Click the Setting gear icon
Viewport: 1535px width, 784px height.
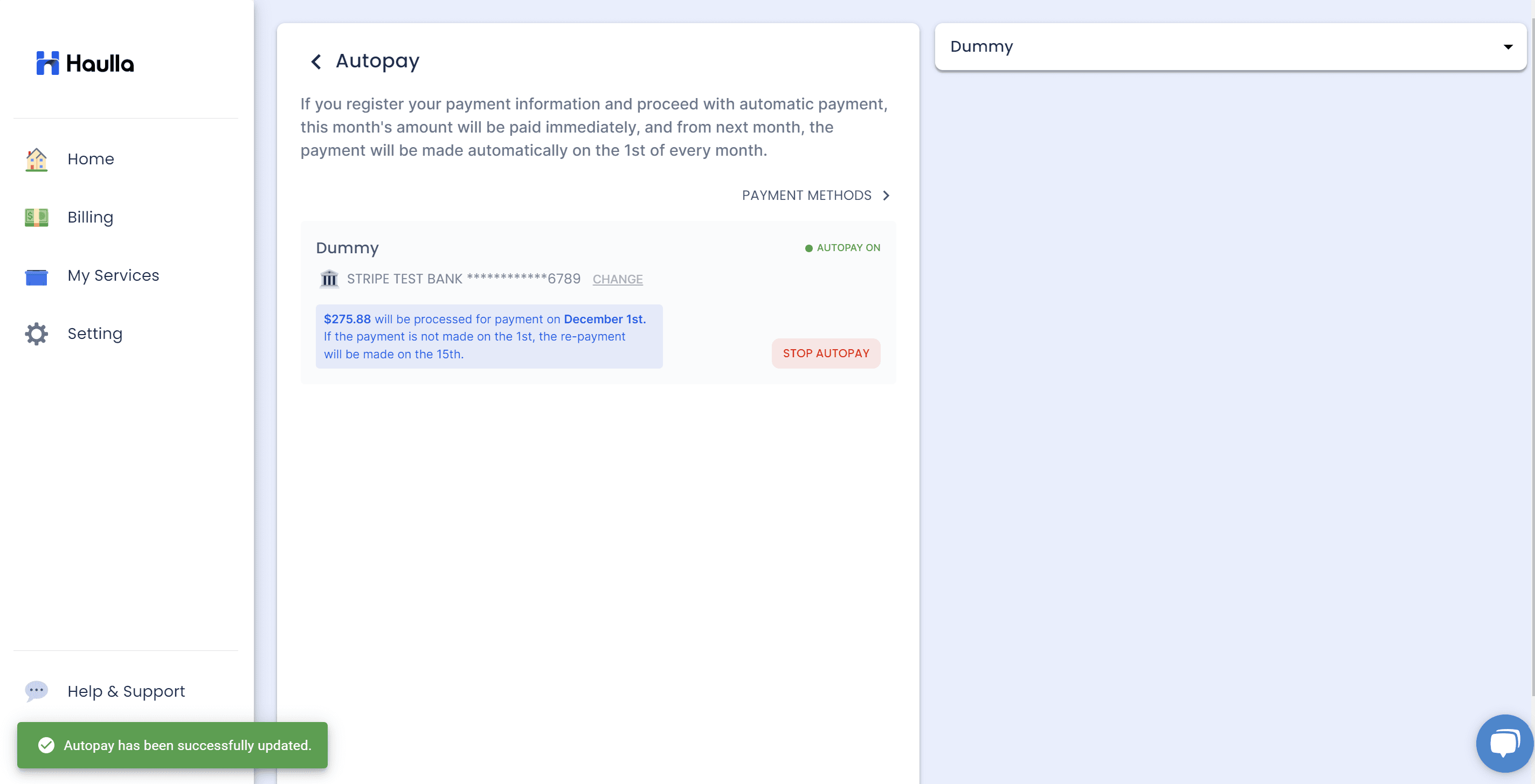pos(36,334)
